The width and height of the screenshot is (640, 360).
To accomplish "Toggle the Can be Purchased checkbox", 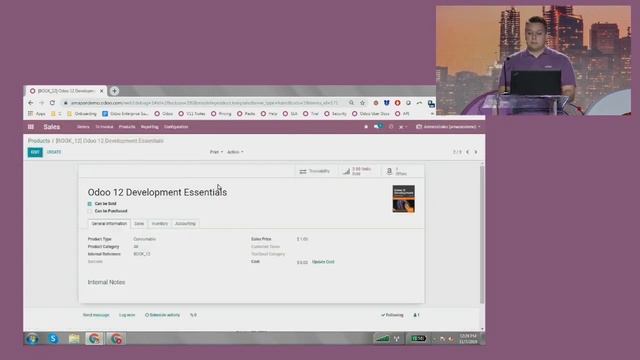I will click(x=90, y=211).
